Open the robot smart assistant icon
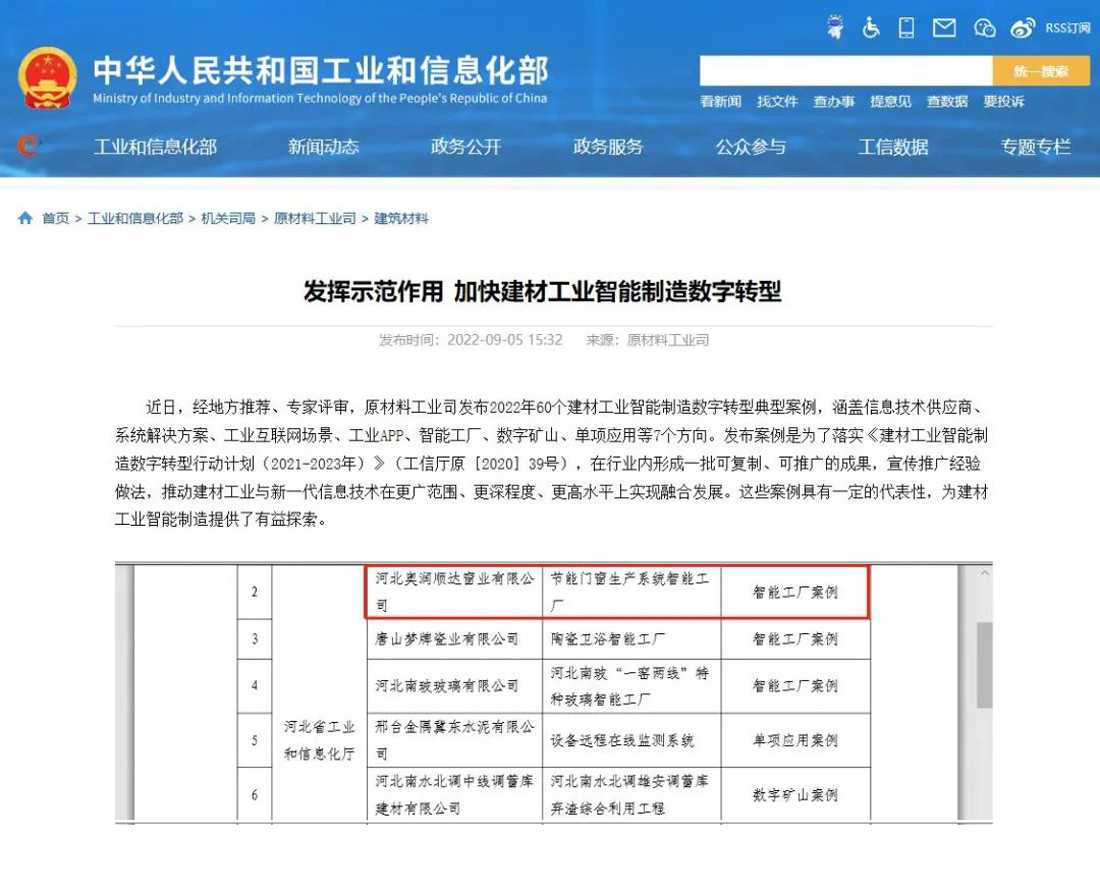Screen dimensions: 1100x880 pyautogui.click(x=835, y=28)
